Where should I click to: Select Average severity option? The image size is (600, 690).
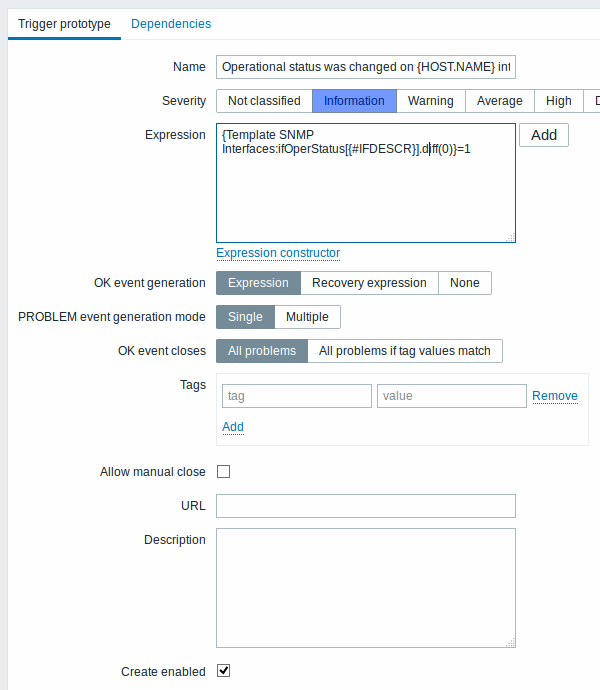click(x=500, y=101)
